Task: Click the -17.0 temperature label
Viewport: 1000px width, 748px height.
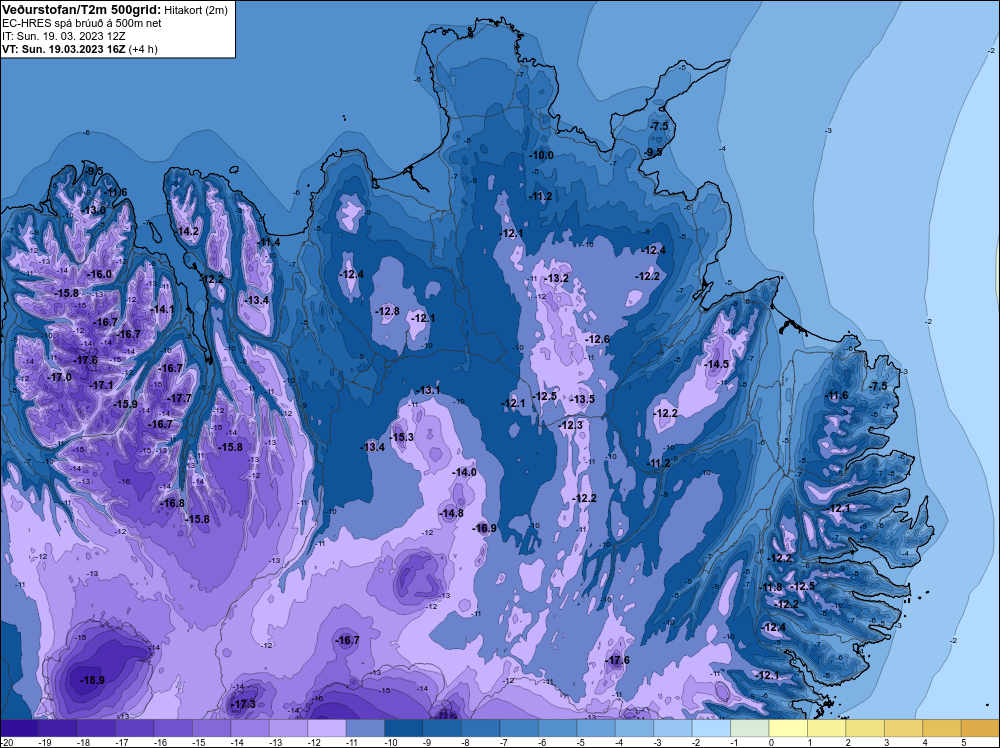Action: pos(59,378)
